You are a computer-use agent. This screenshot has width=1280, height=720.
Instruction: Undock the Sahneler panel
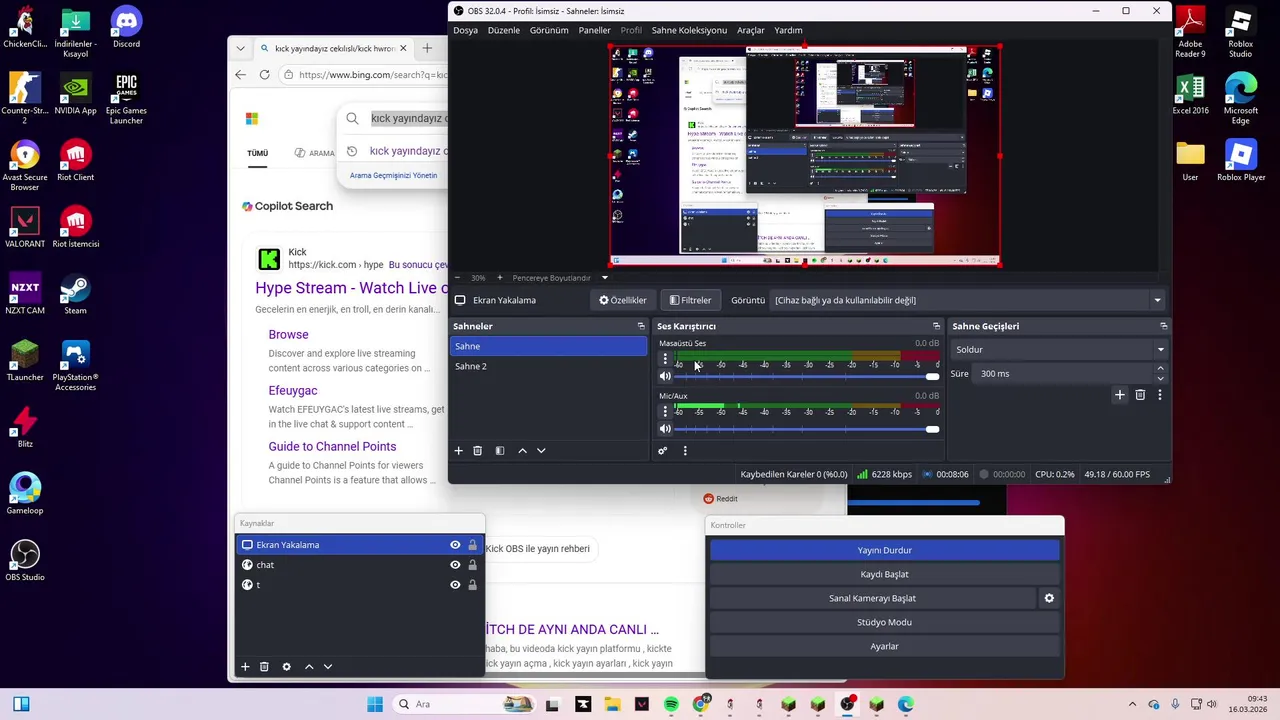pos(641,326)
